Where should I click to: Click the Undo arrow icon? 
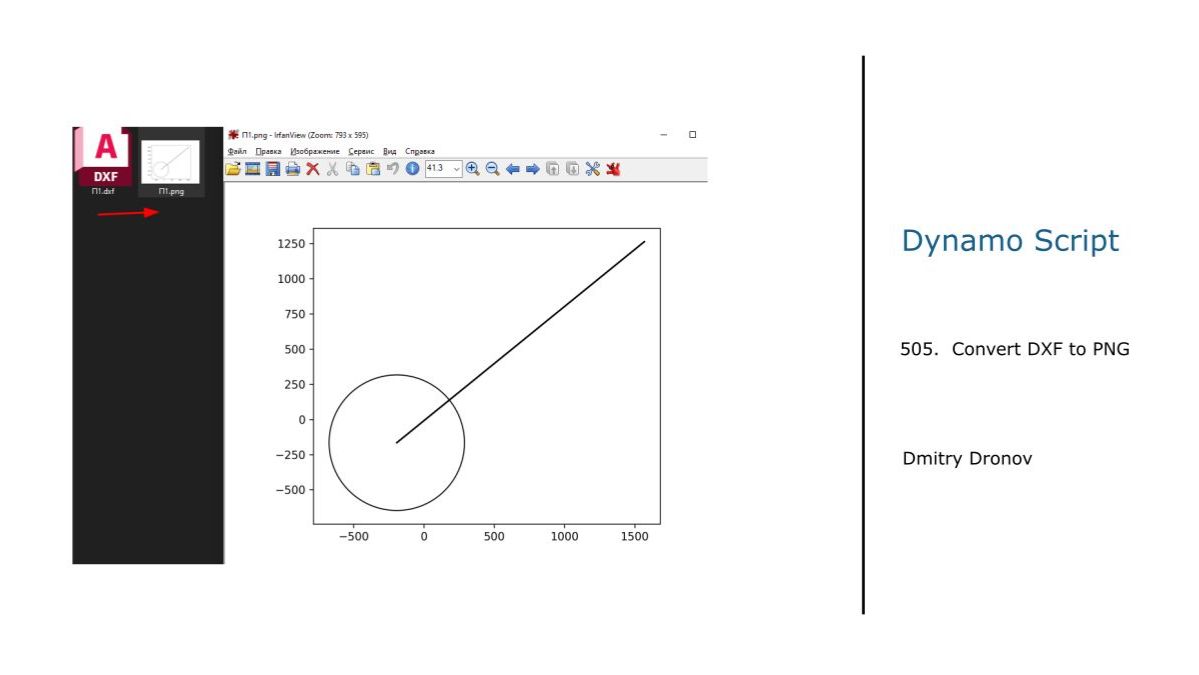tap(392, 169)
